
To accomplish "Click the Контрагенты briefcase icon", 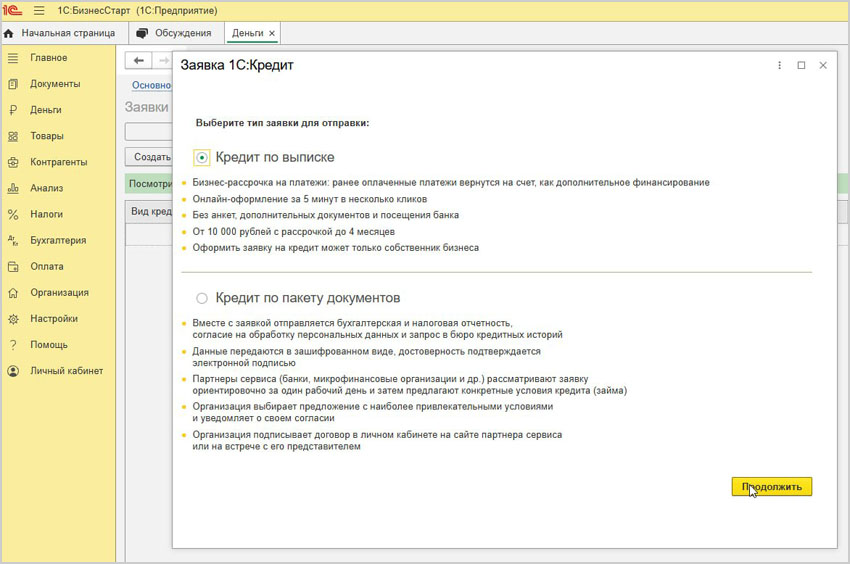I will point(13,162).
